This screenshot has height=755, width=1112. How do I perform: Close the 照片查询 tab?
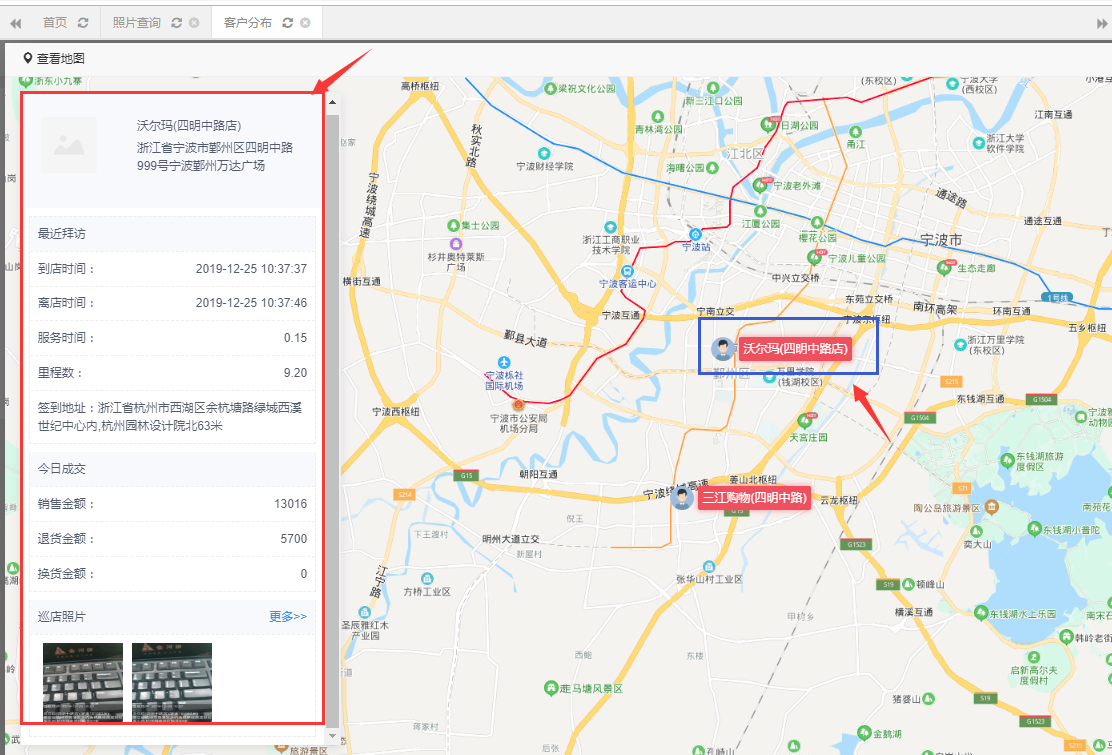pos(194,23)
